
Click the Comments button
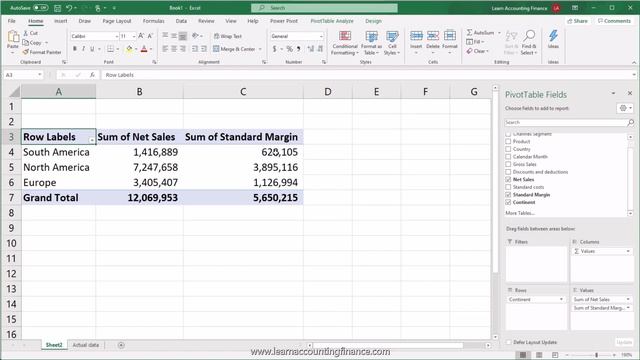tap(614, 21)
